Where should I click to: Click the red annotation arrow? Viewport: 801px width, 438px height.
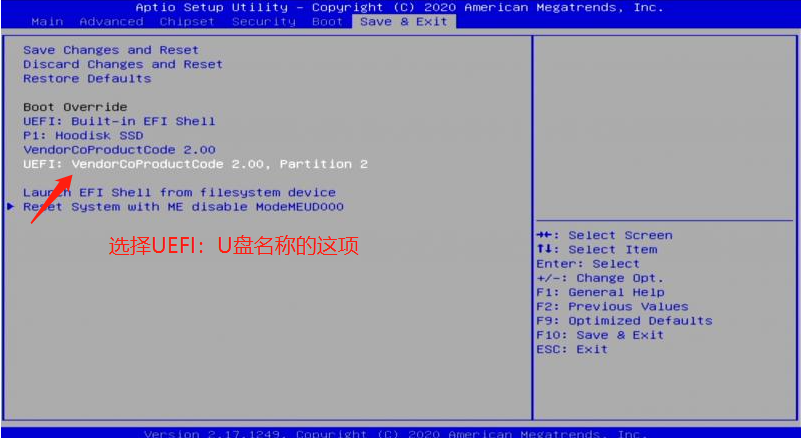pyautogui.click(x=52, y=198)
